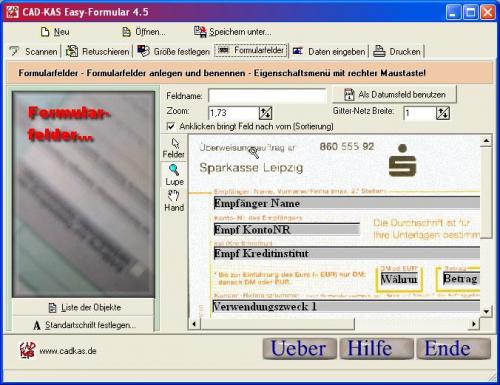The height and width of the screenshot is (385, 500).
Task: Click the Ueber button
Action: [299, 349]
